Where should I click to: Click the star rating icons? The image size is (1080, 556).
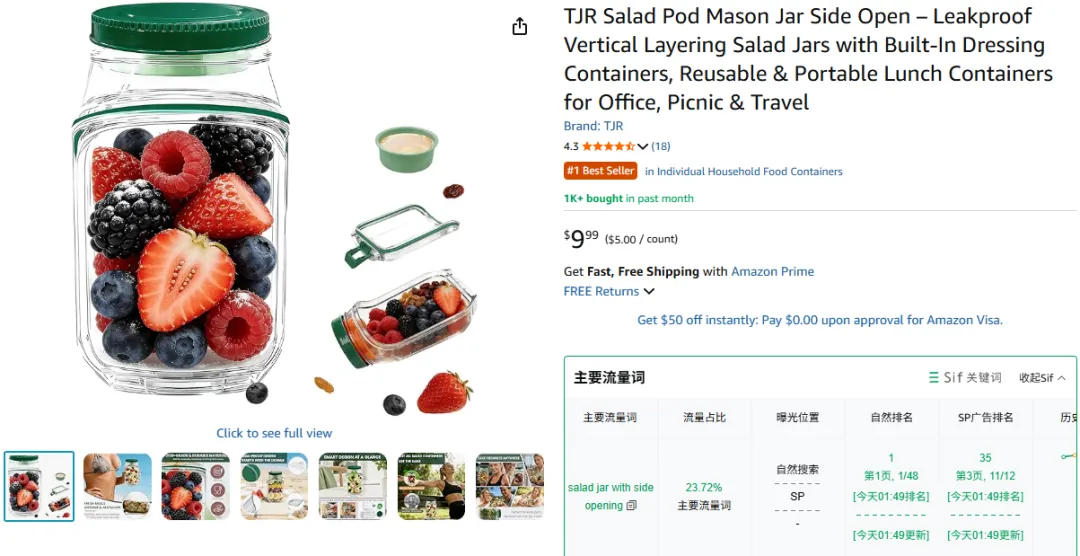coord(608,147)
